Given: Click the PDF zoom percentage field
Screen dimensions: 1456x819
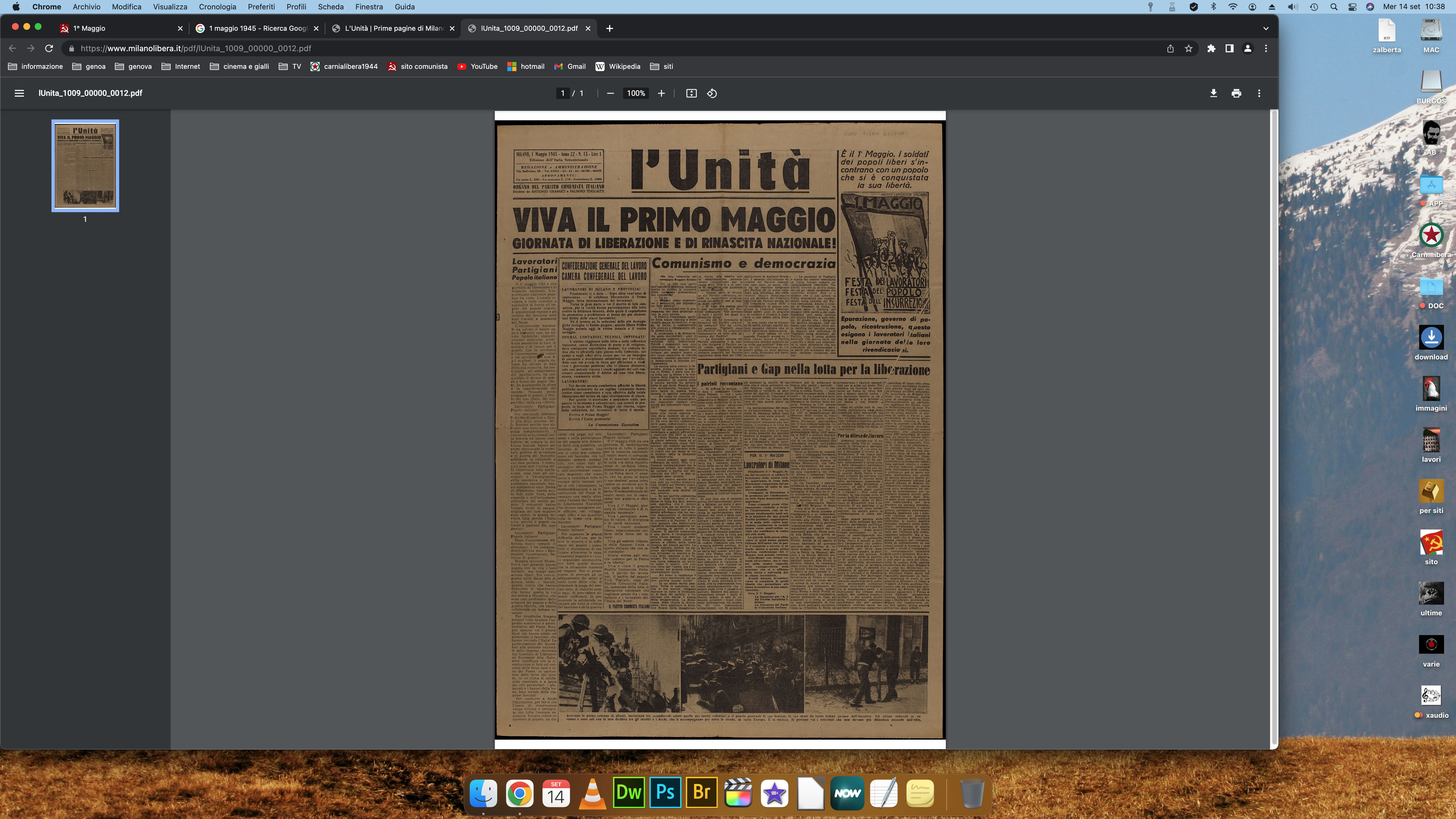Looking at the screenshot, I should 636,93.
